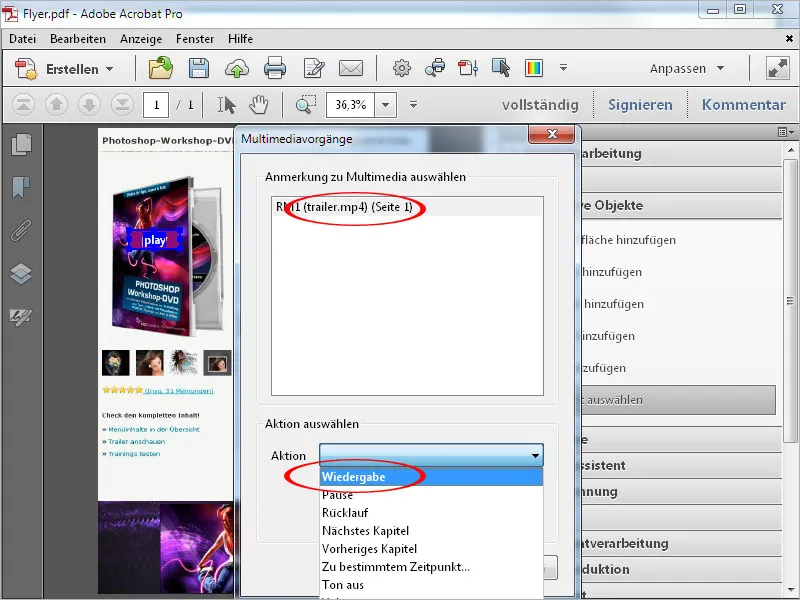This screenshot has width=800, height=600.
Task: Open attachments paperclip panel
Action: (20, 231)
